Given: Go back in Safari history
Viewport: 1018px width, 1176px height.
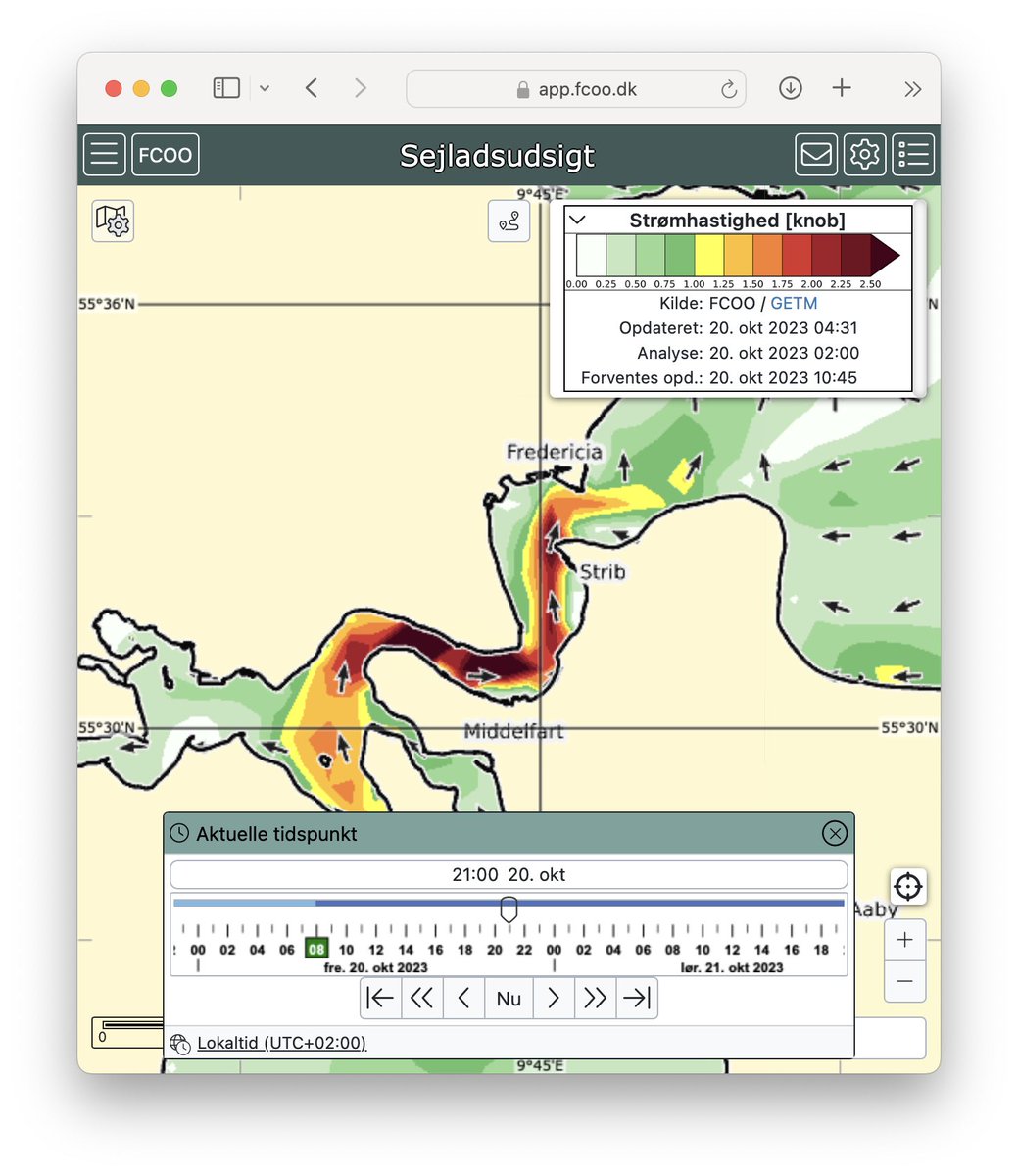Looking at the screenshot, I should coord(312,88).
